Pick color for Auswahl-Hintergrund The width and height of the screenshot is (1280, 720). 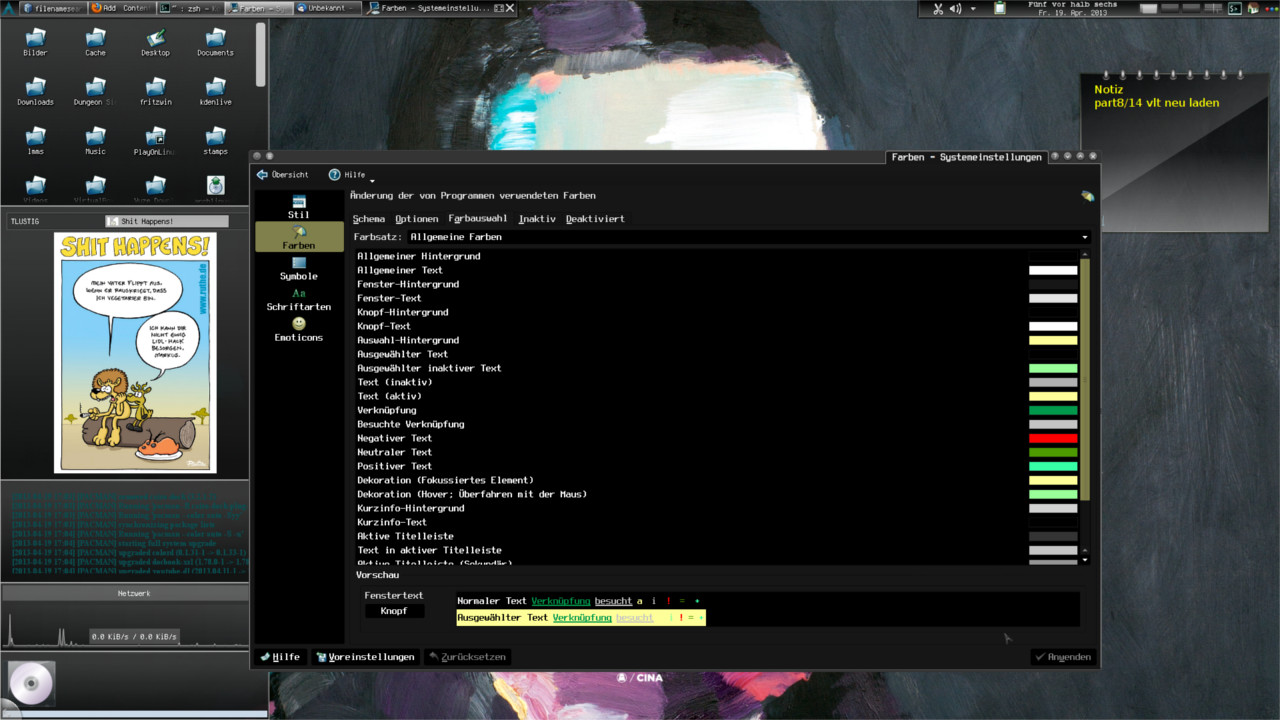pos(1053,340)
